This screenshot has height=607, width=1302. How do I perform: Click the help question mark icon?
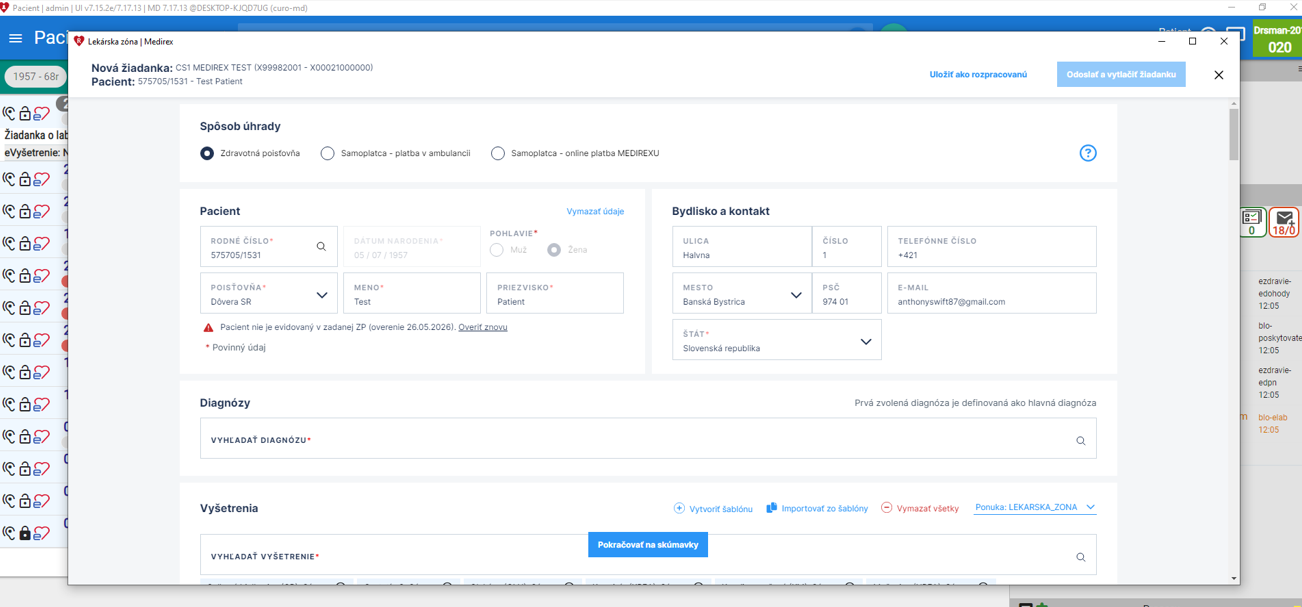(1088, 153)
